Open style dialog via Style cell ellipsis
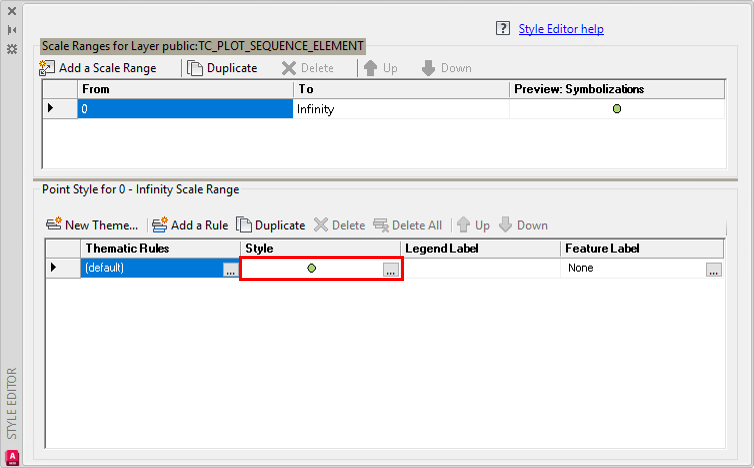Viewport: 754px width, 468px height. pos(391,270)
